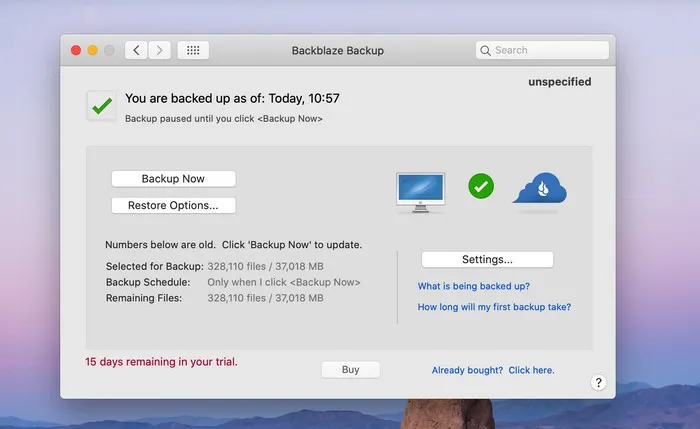Click the 'Remaining Files:' label
700x429 pixels.
(x=144, y=298)
